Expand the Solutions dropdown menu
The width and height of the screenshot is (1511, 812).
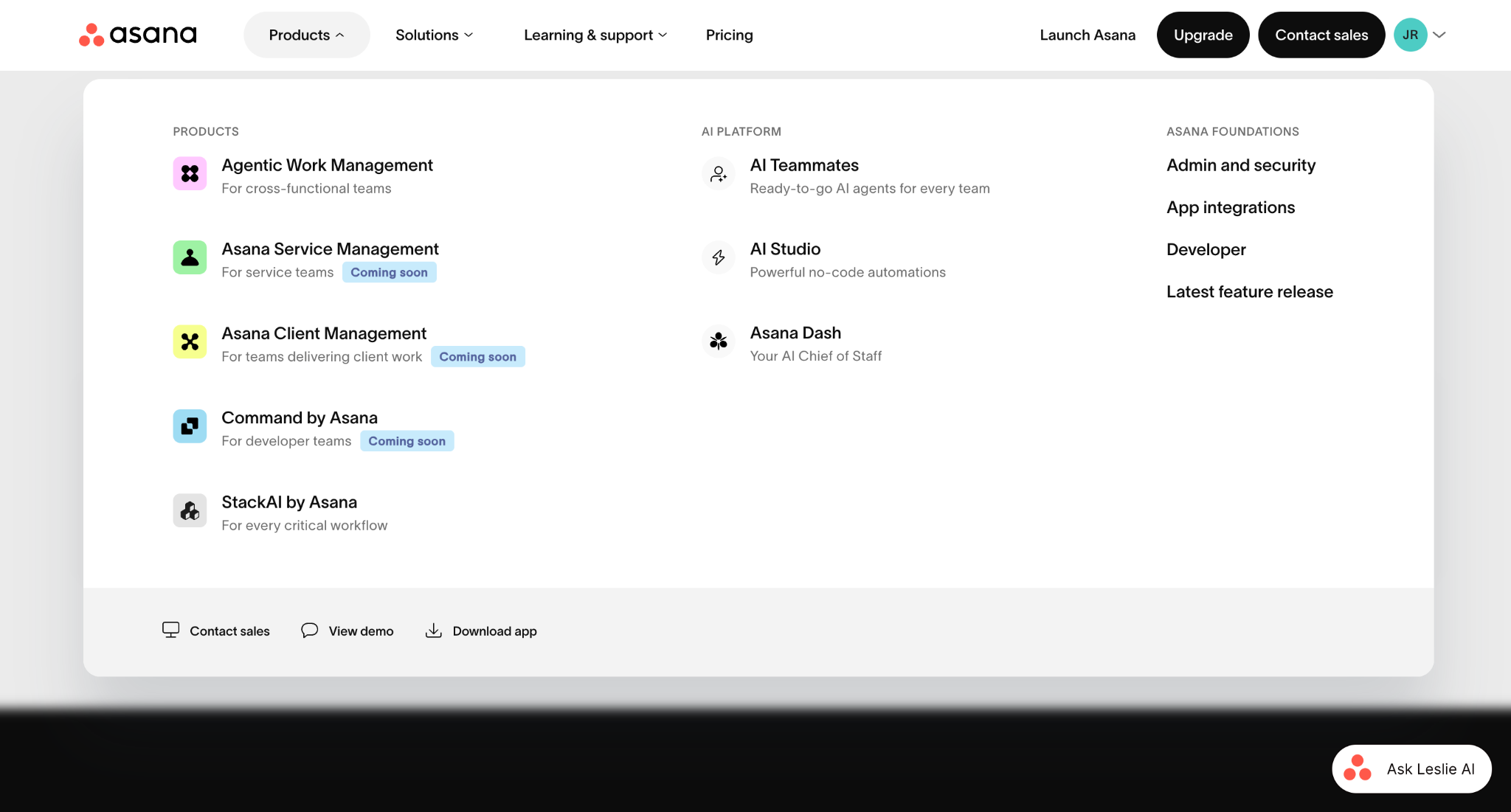434,35
